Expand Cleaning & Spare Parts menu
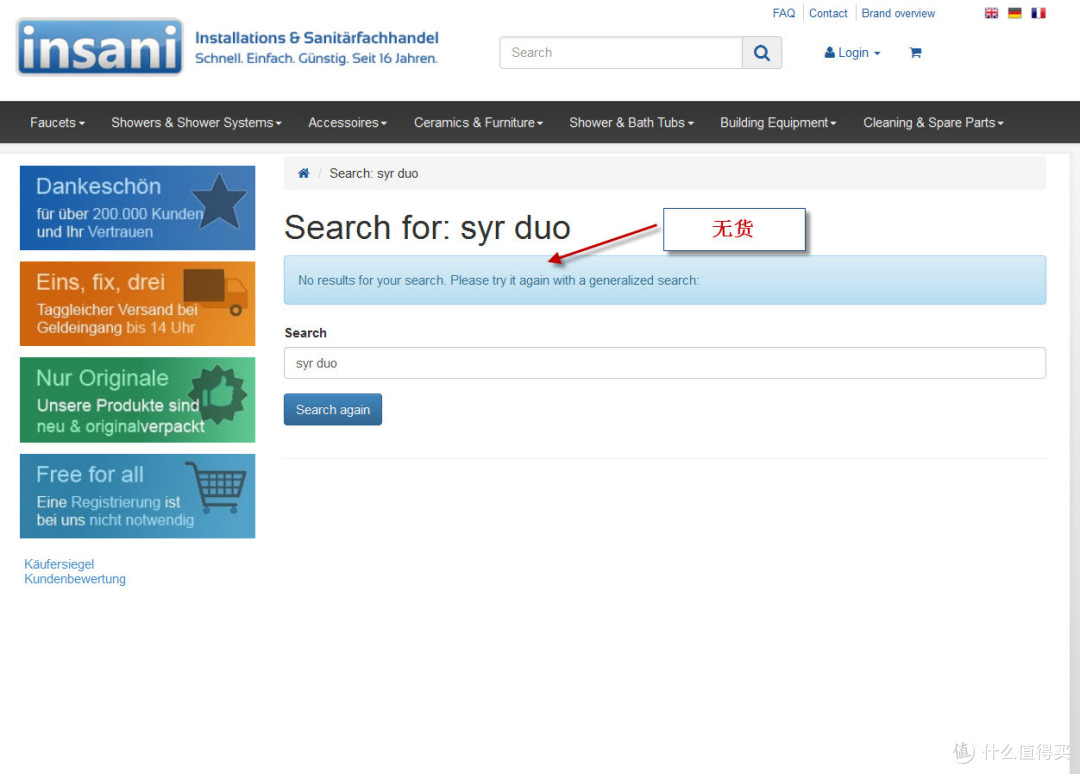1080x774 pixels. point(933,123)
